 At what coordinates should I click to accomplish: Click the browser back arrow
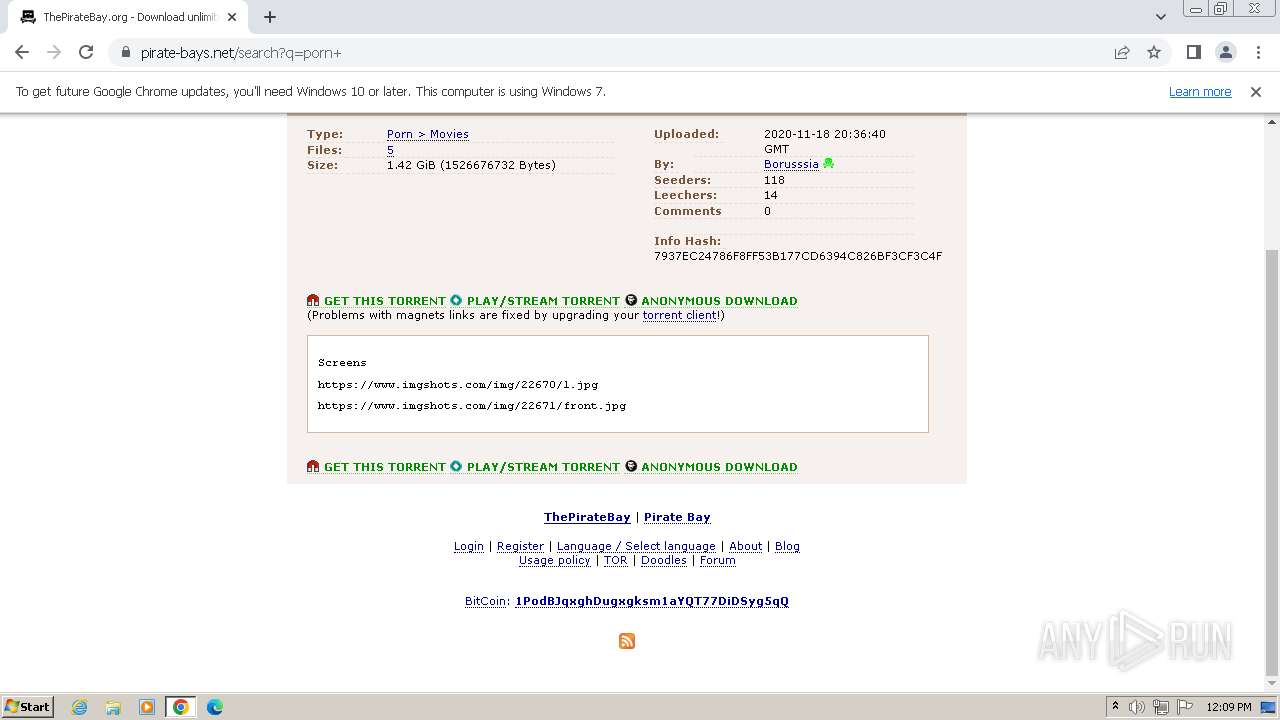tap(22, 52)
